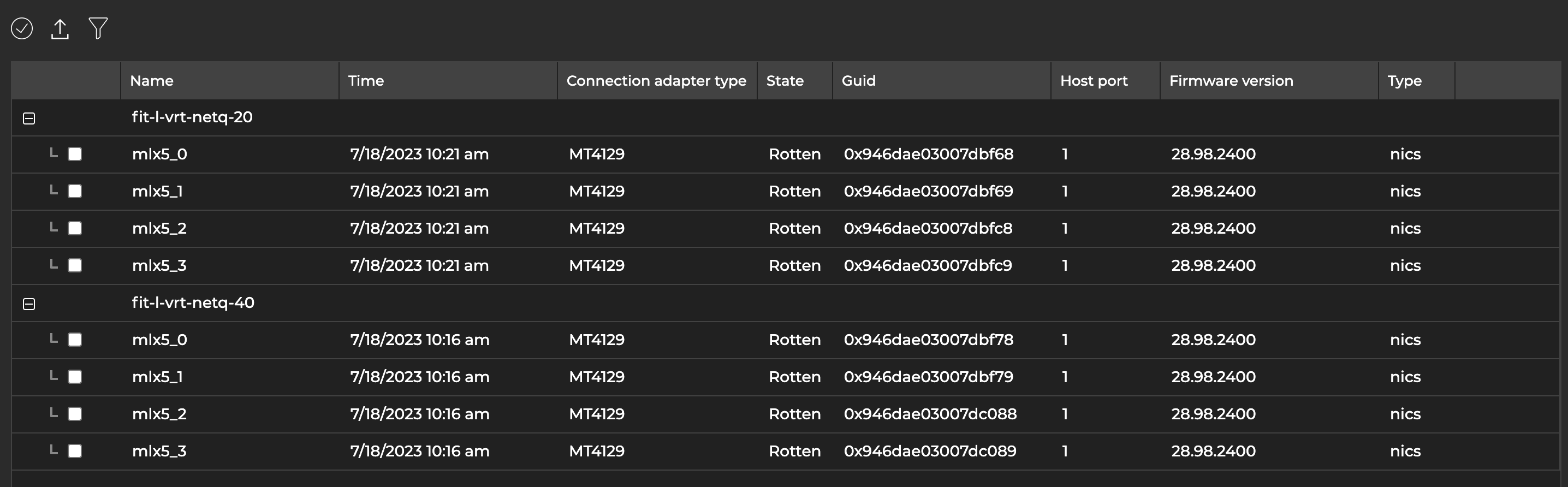Click the export upload icon
The width and height of the screenshot is (1568, 487).
(x=60, y=28)
